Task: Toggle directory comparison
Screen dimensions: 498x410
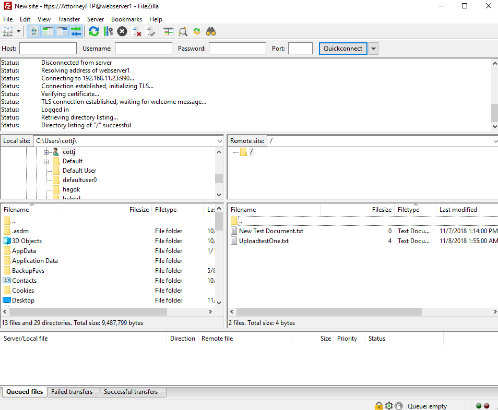Action: pyautogui.click(x=183, y=32)
